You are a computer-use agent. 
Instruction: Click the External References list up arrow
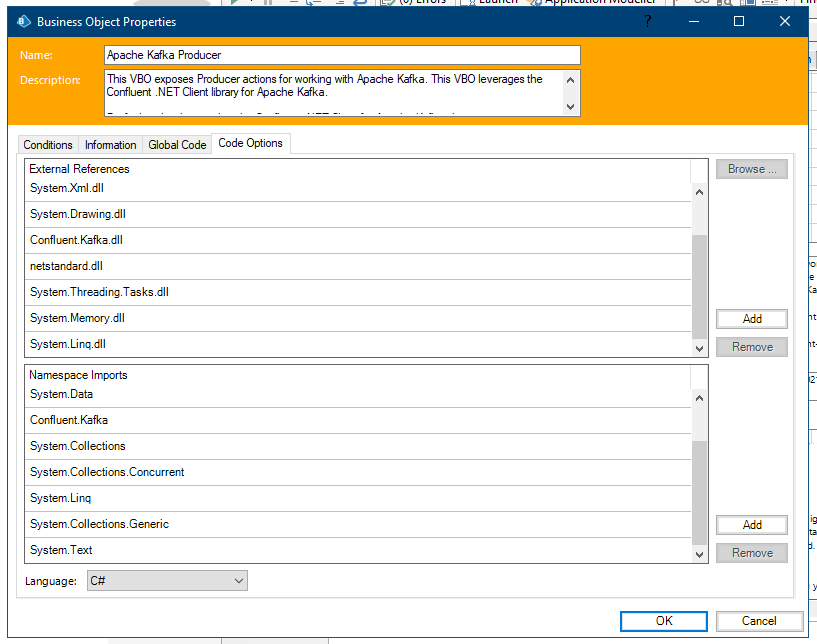tap(699, 192)
